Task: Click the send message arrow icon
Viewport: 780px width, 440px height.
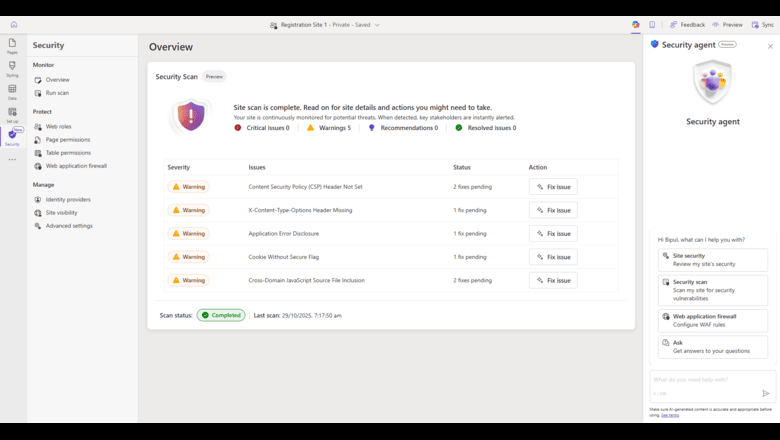Action: pyautogui.click(x=766, y=393)
